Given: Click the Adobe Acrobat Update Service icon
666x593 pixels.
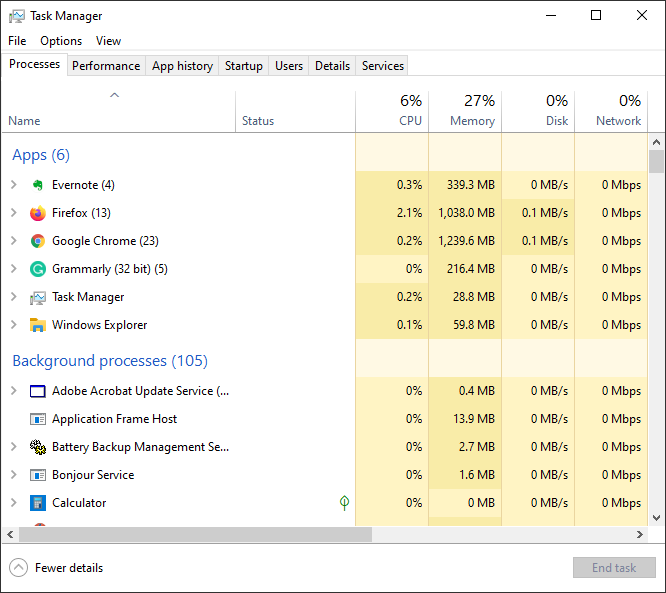Looking at the screenshot, I should coord(38,391).
